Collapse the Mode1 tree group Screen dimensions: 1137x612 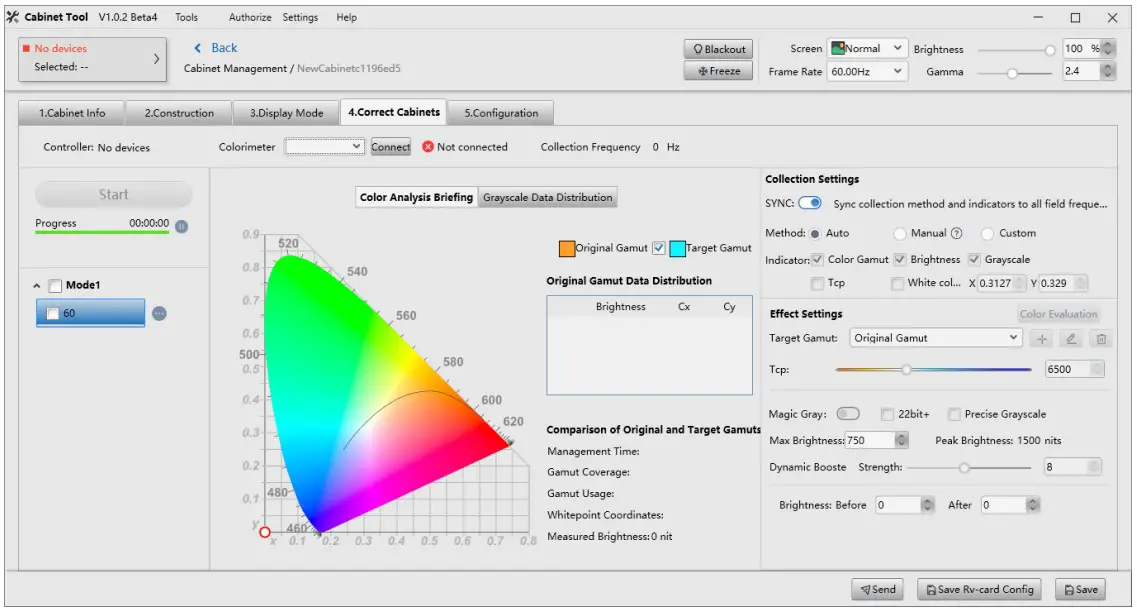38,286
